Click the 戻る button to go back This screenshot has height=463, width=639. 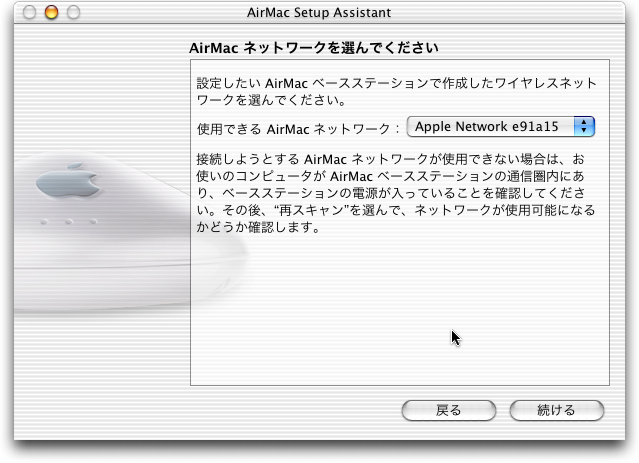tap(449, 410)
